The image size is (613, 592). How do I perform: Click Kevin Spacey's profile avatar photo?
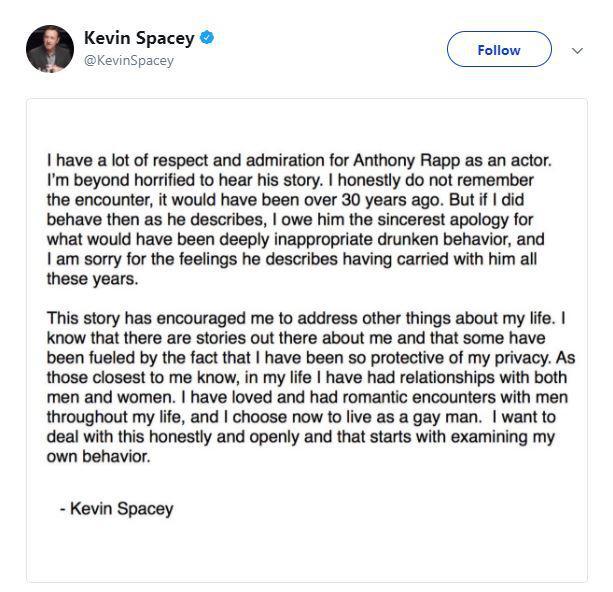pos(50,49)
